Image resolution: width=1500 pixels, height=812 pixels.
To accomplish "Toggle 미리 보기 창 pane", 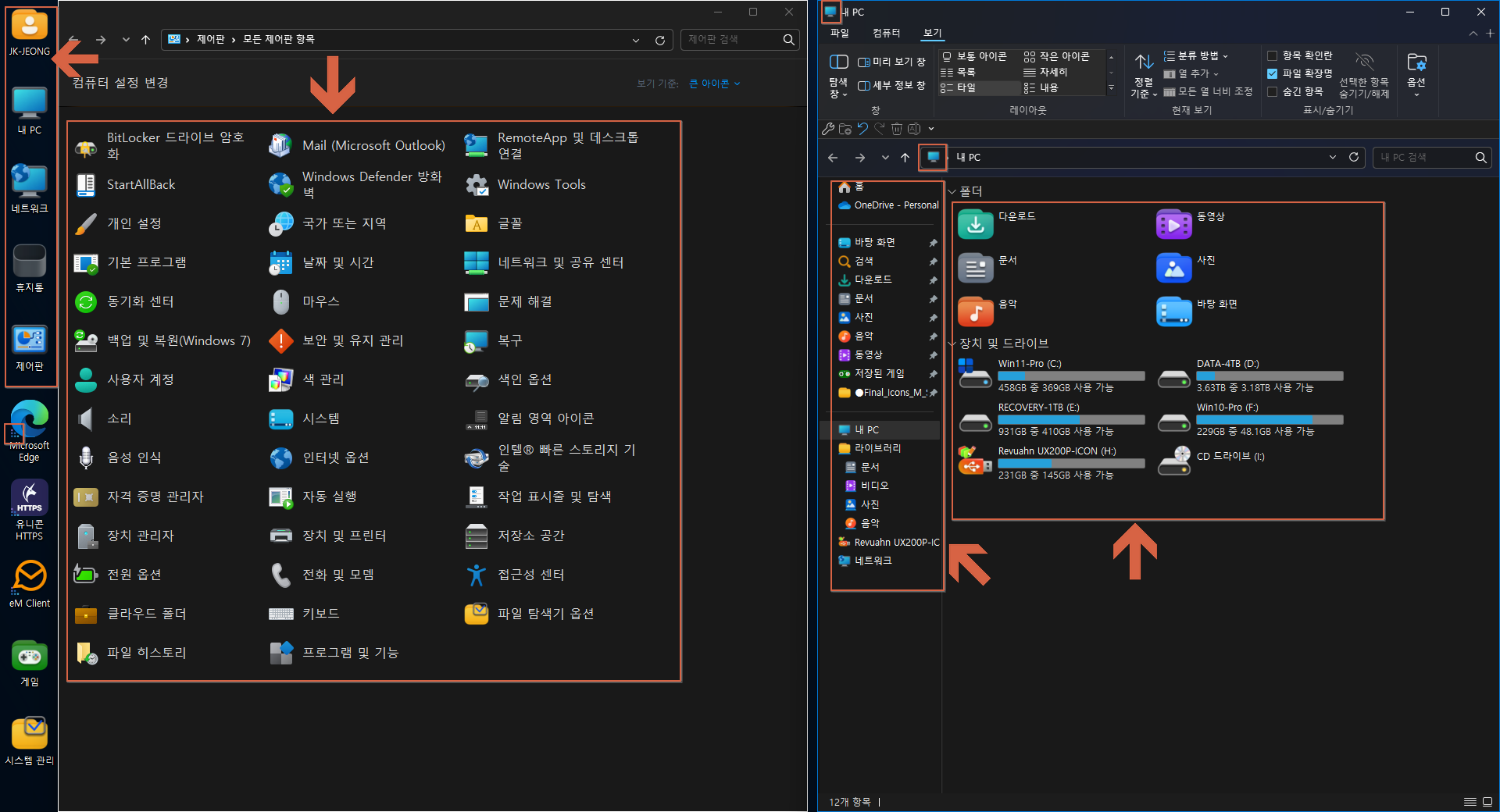I will 891,62.
